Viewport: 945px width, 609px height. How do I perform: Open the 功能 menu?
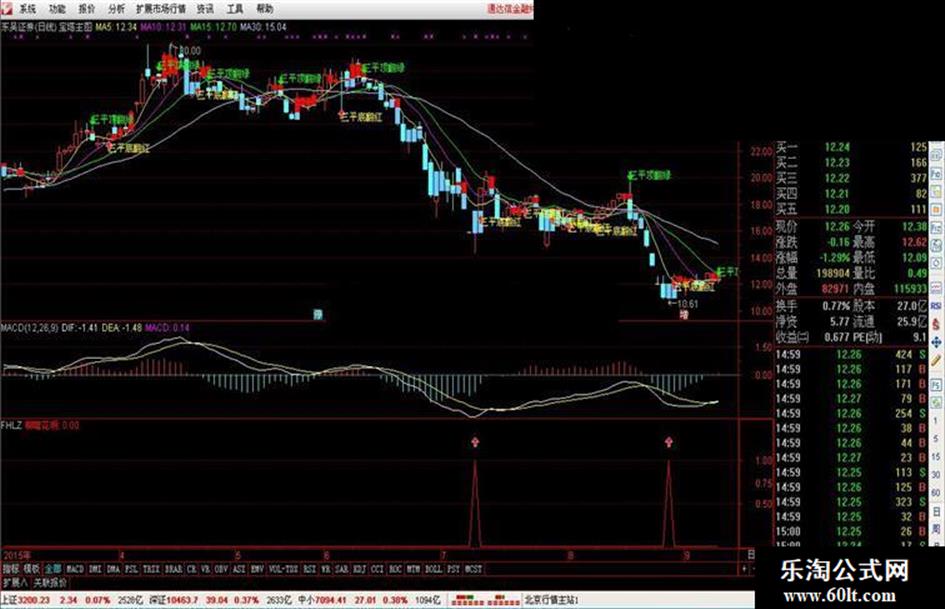(57, 8)
